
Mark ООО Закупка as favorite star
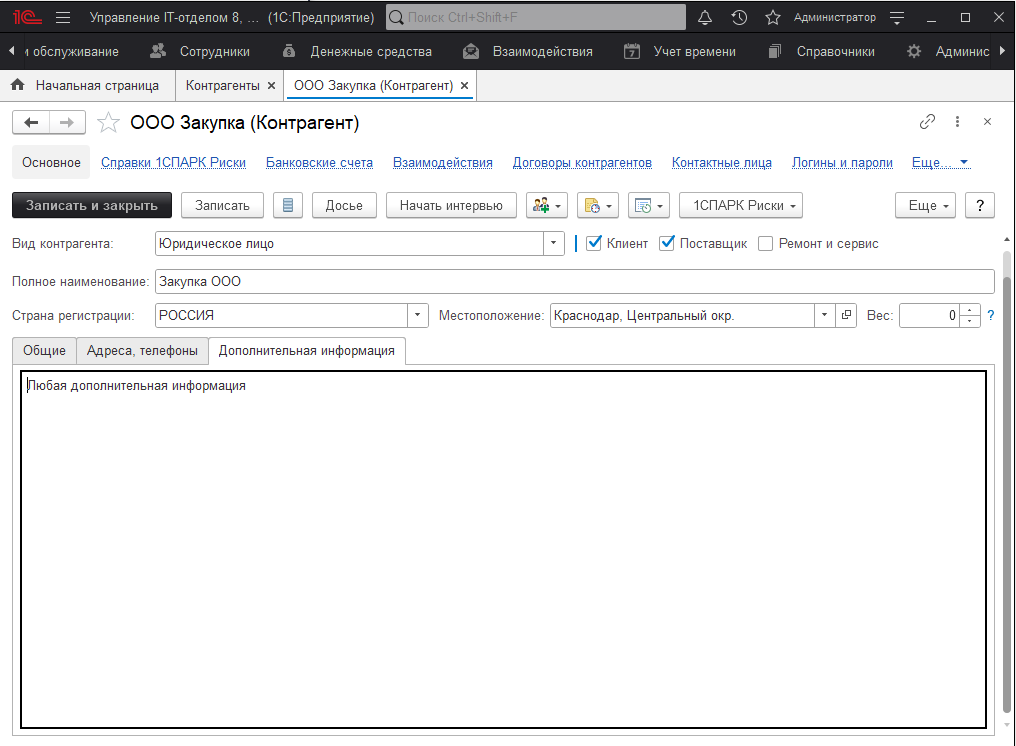click(x=106, y=123)
